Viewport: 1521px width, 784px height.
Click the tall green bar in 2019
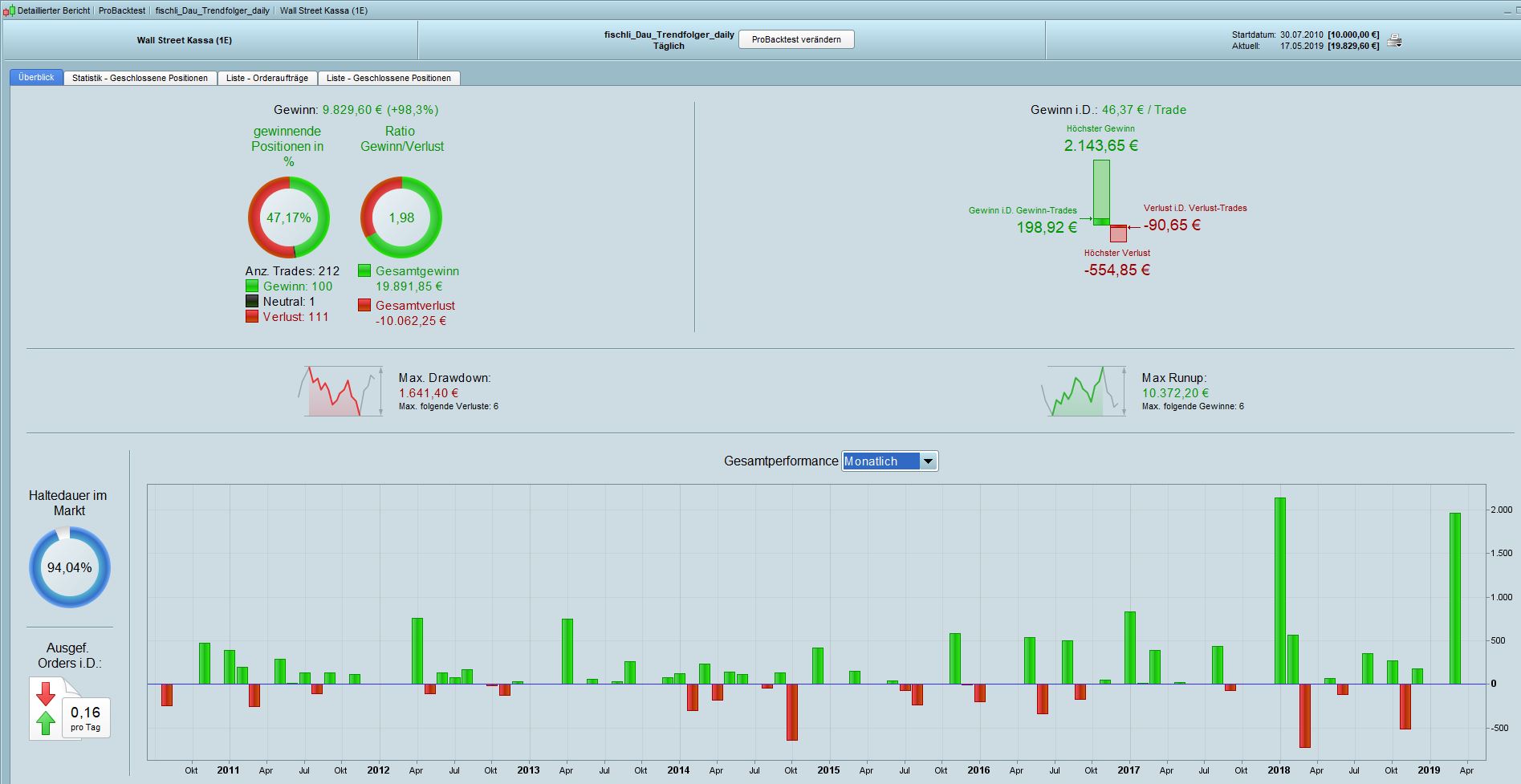(x=1455, y=598)
